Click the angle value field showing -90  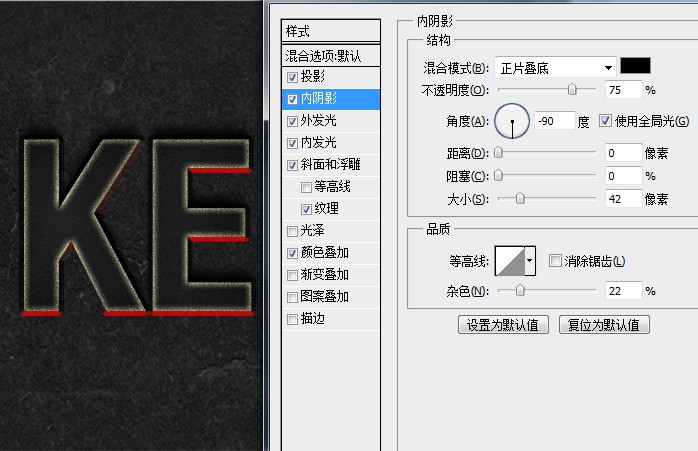click(555, 121)
